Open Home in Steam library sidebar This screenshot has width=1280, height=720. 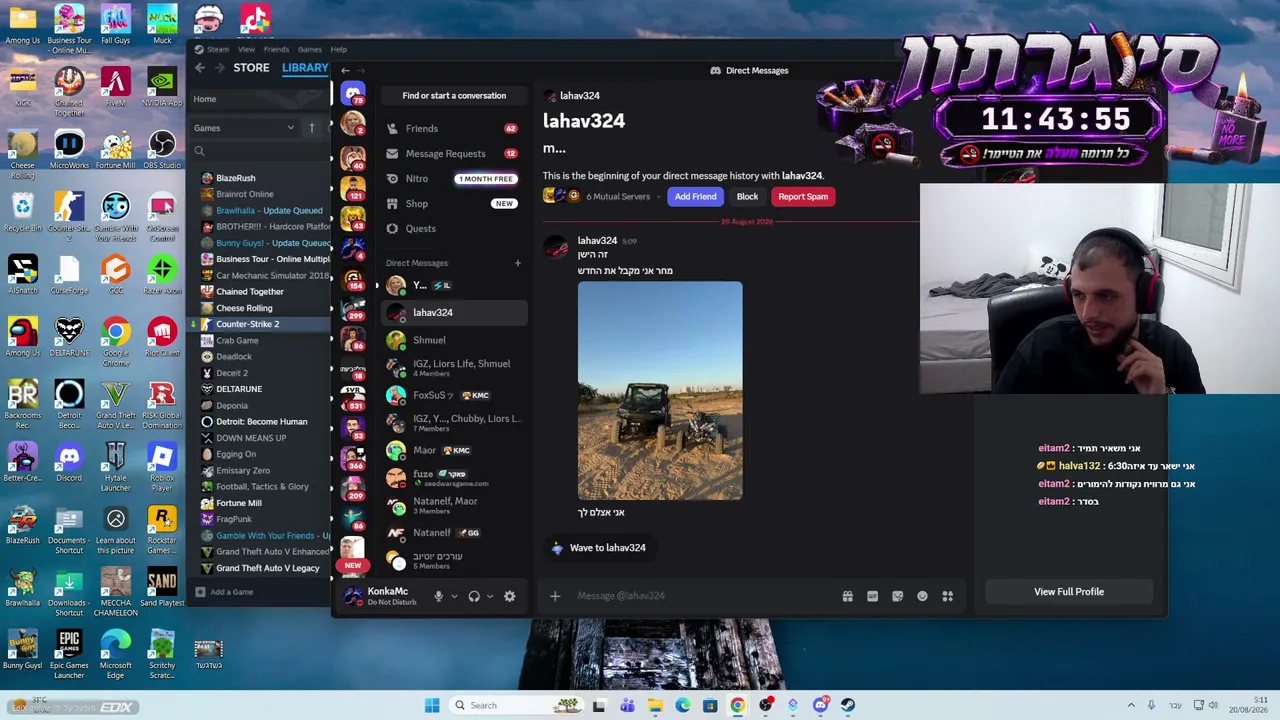click(205, 99)
